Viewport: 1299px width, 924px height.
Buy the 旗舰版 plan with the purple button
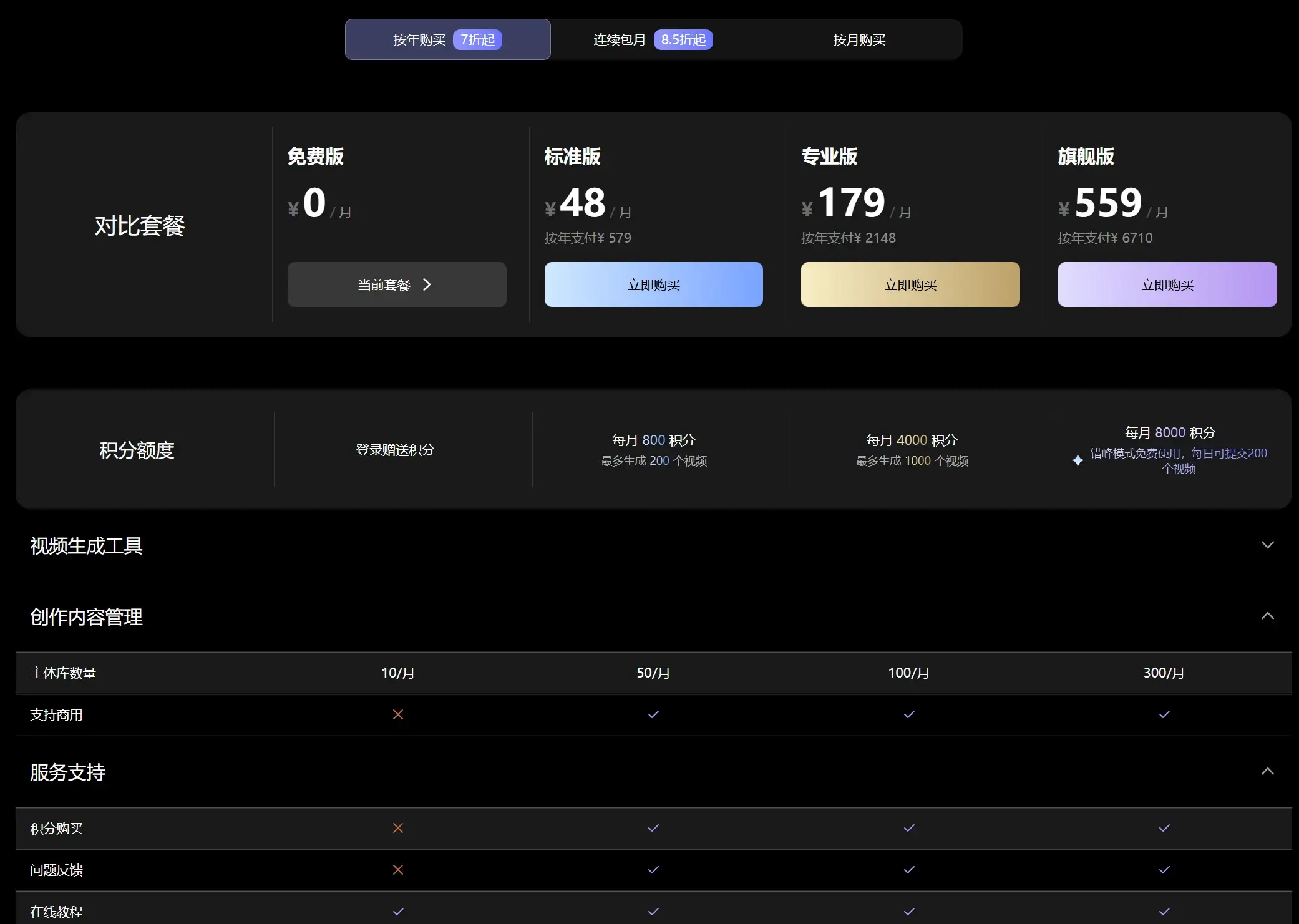(1167, 284)
